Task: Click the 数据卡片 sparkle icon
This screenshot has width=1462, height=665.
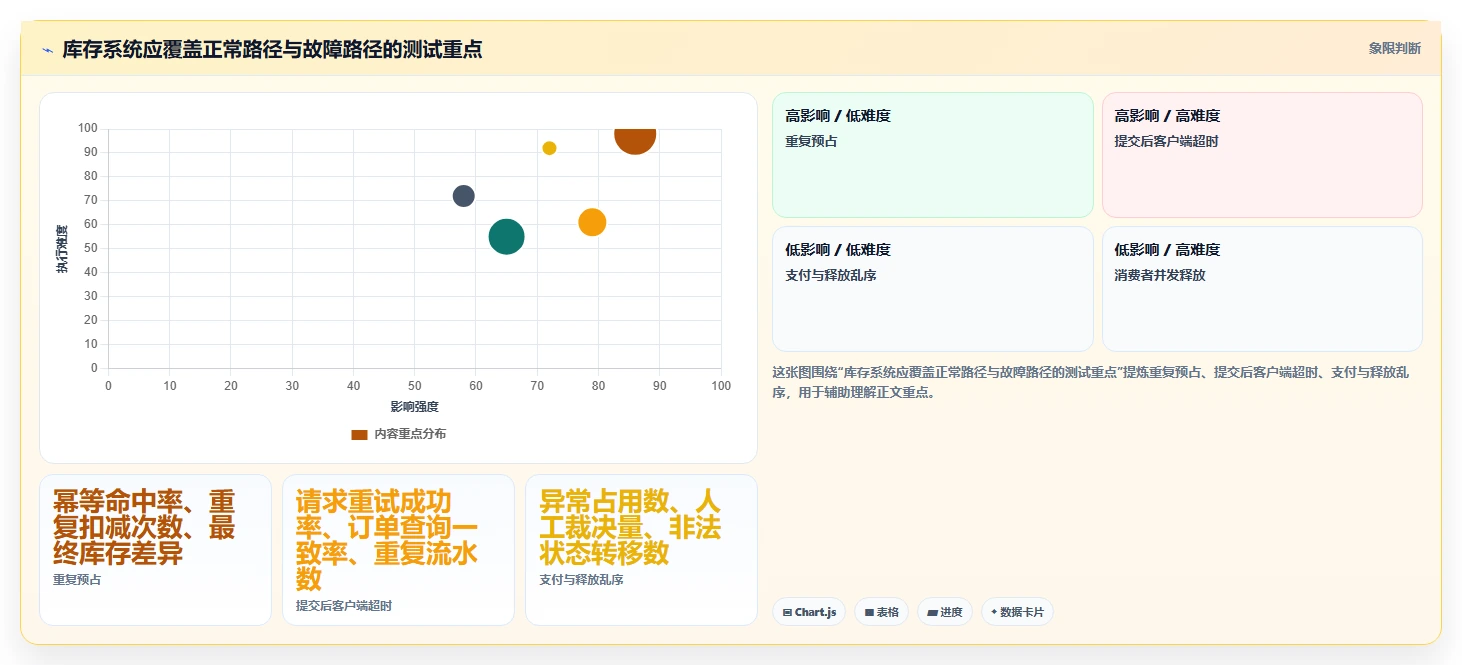Action: click(994, 612)
